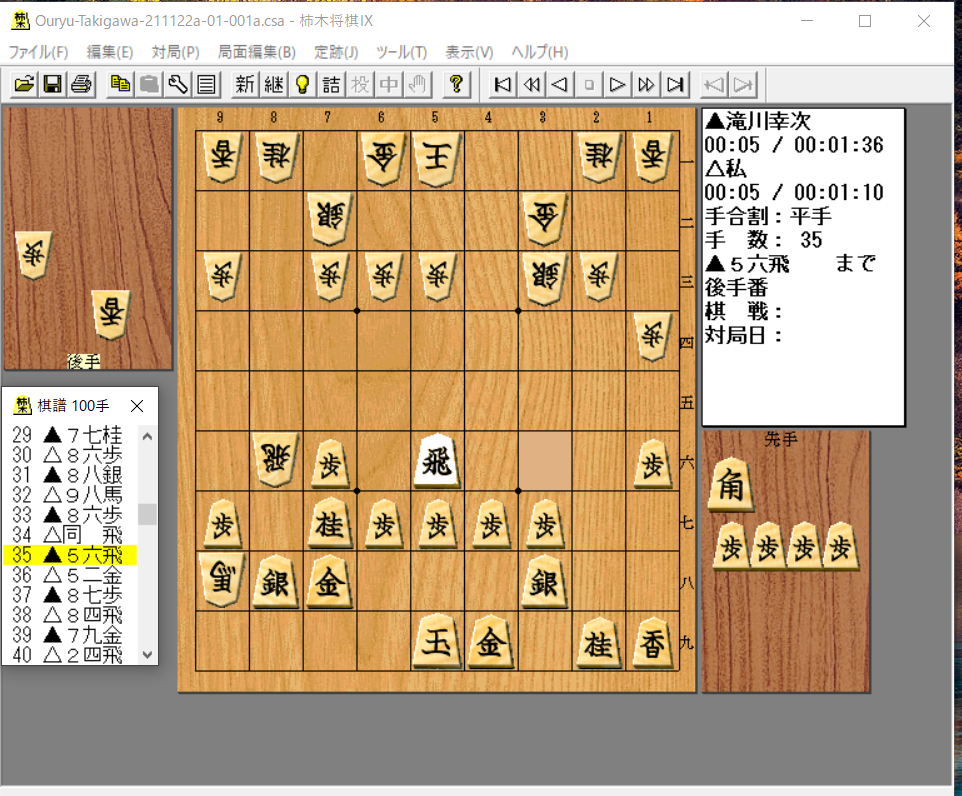This screenshot has width=962, height=796.
Task: Copy the record with the copy icon
Action: pos(120,84)
